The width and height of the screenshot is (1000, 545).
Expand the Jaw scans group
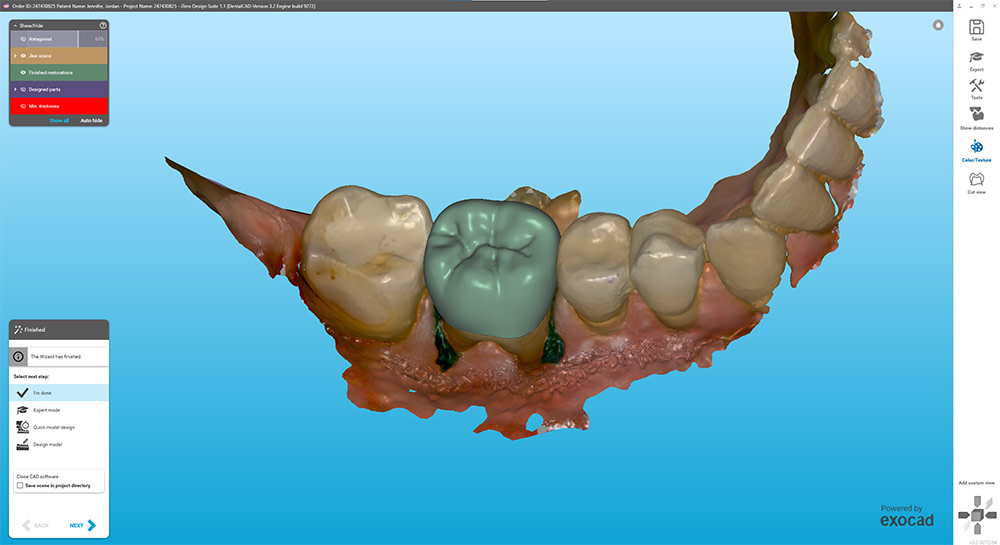pyautogui.click(x=15, y=55)
